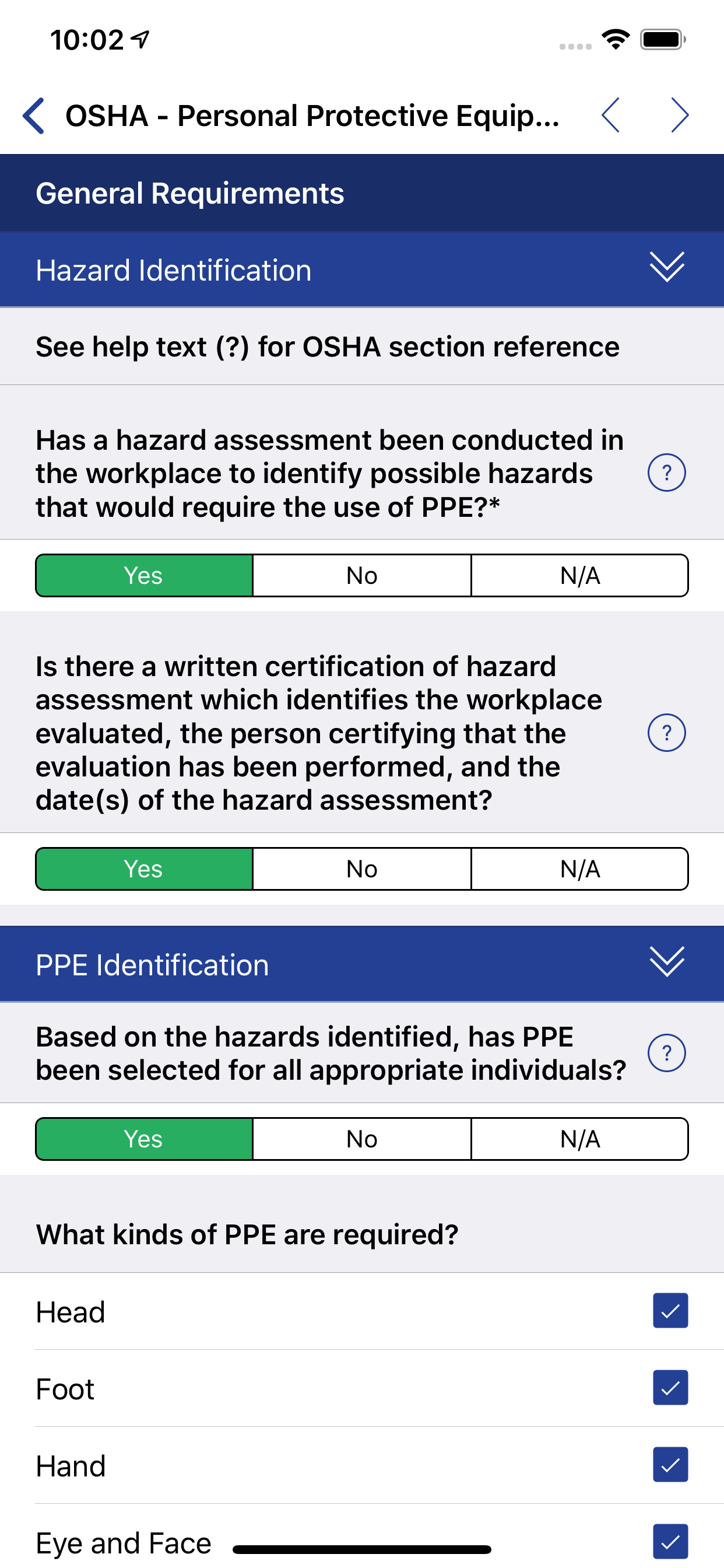724x1568 pixels.
Task: Uncheck the Head PPE checkbox
Action: point(670,1311)
